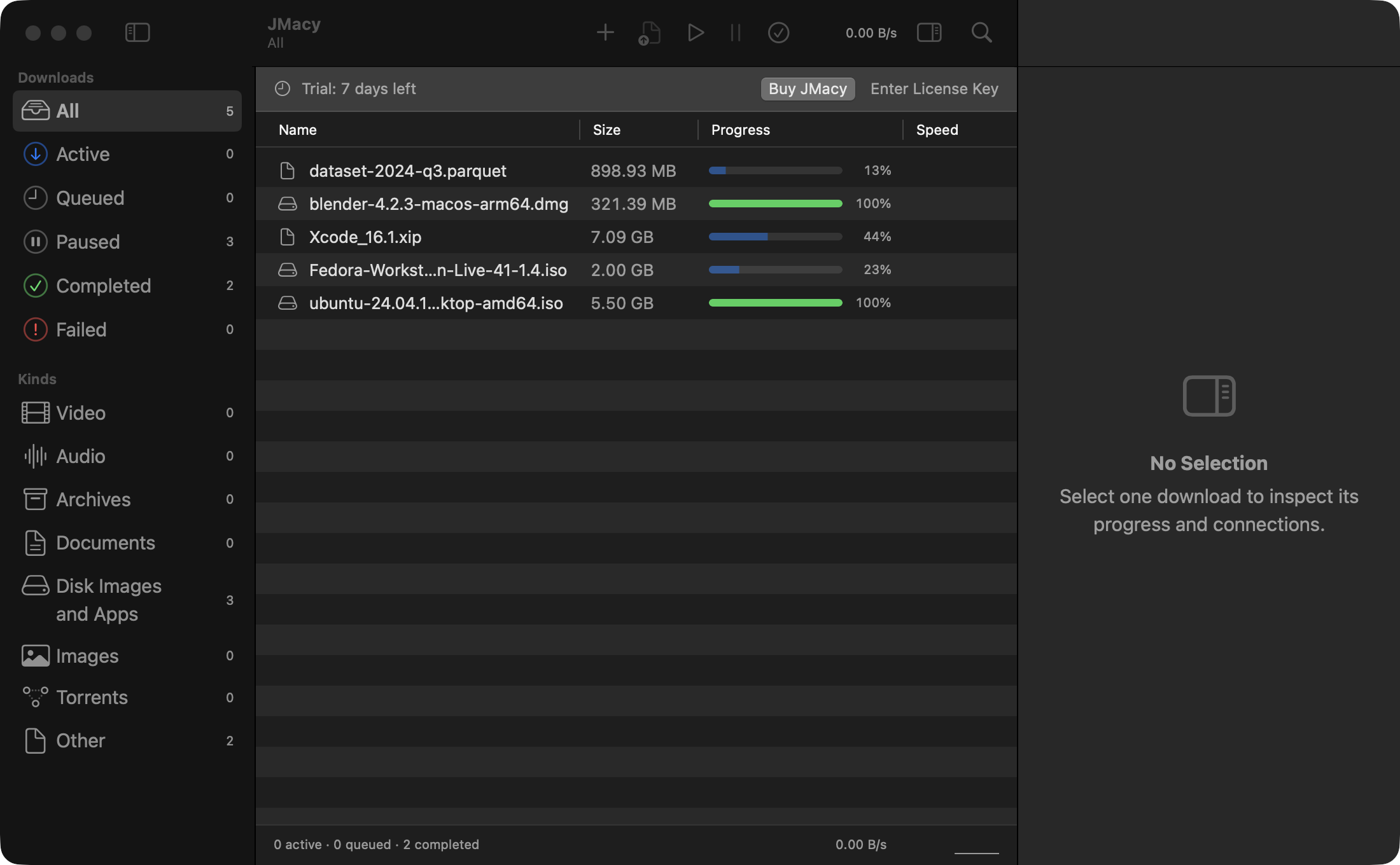Click the 898.93 MB size cell
Viewport: 1400px width, 865px height.
click(x=633, y=170)
